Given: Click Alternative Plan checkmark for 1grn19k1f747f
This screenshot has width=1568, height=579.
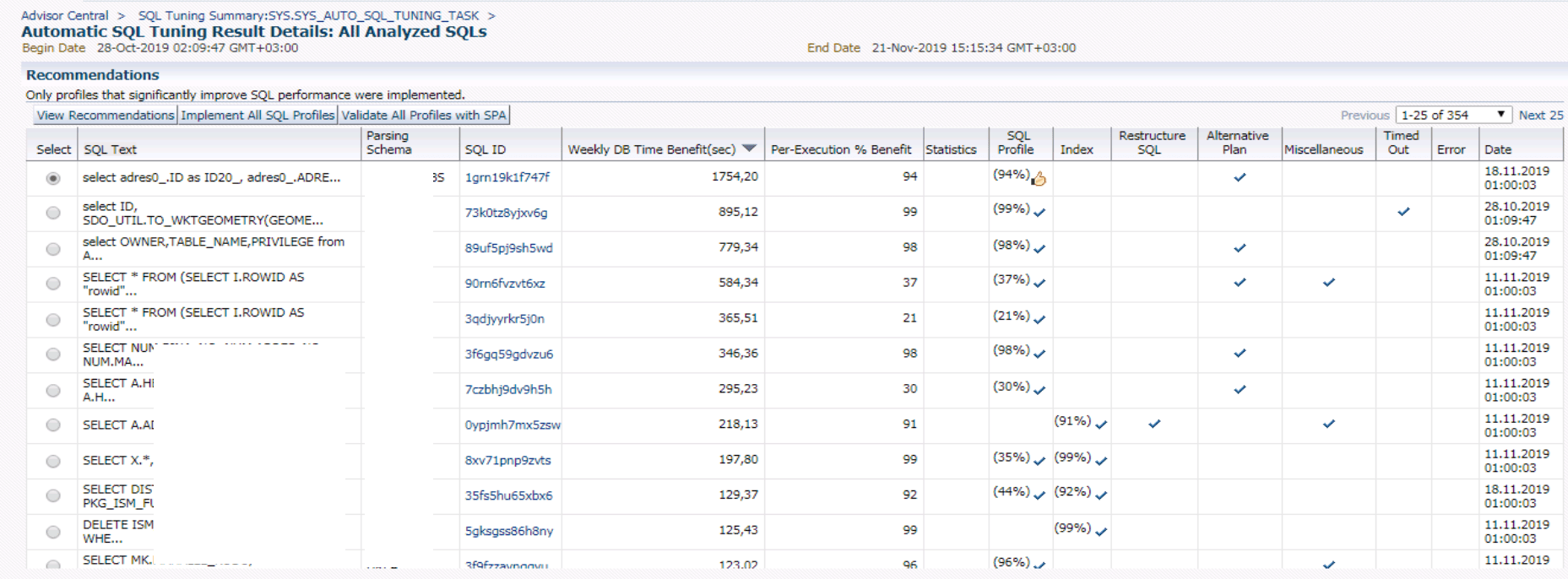Looking at the screenshot, I should click(x=1240, y=177).
